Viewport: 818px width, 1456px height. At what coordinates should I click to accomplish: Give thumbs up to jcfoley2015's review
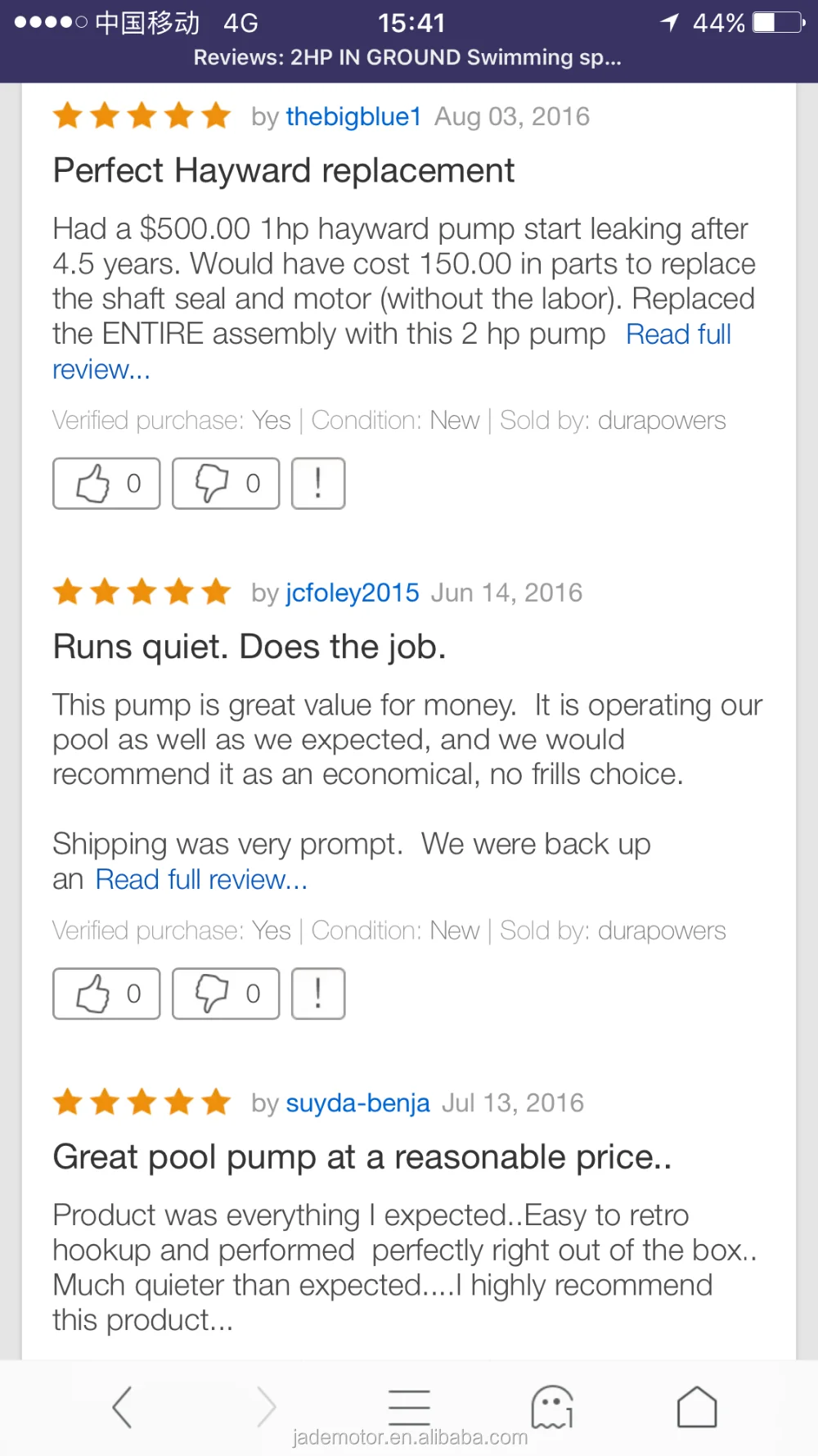pos(106,994)
